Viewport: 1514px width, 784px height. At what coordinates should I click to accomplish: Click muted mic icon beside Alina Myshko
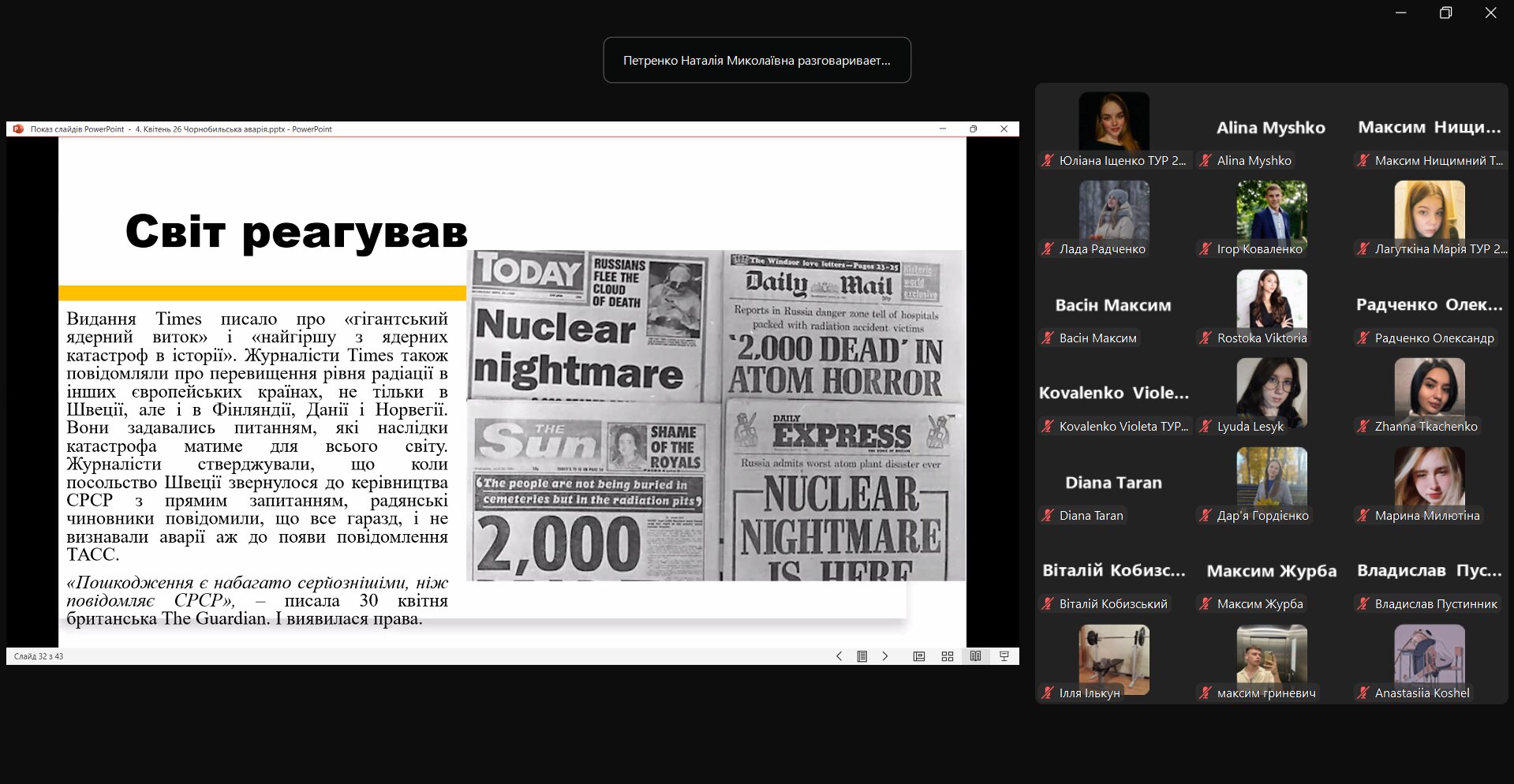point(1206,160)
